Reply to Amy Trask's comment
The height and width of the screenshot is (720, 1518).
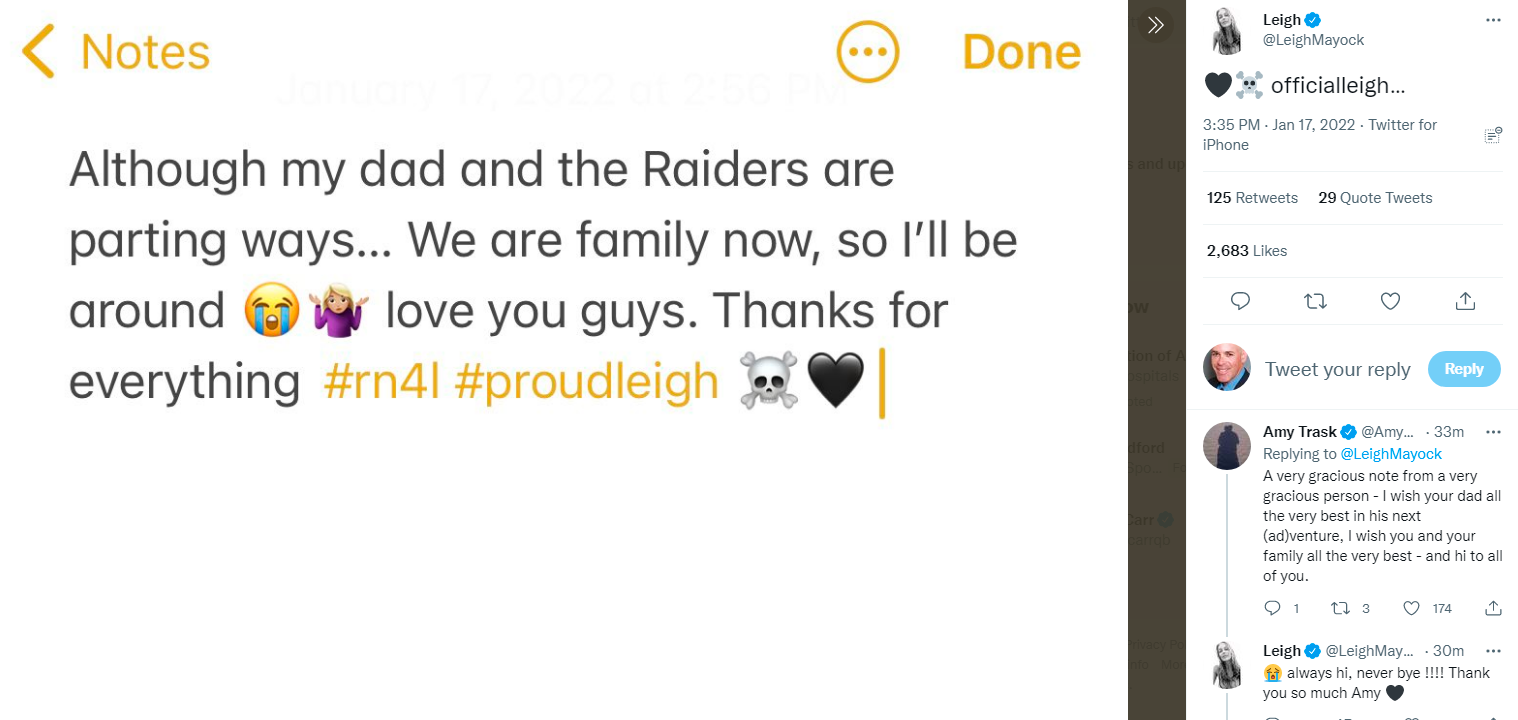(1273, 608)
